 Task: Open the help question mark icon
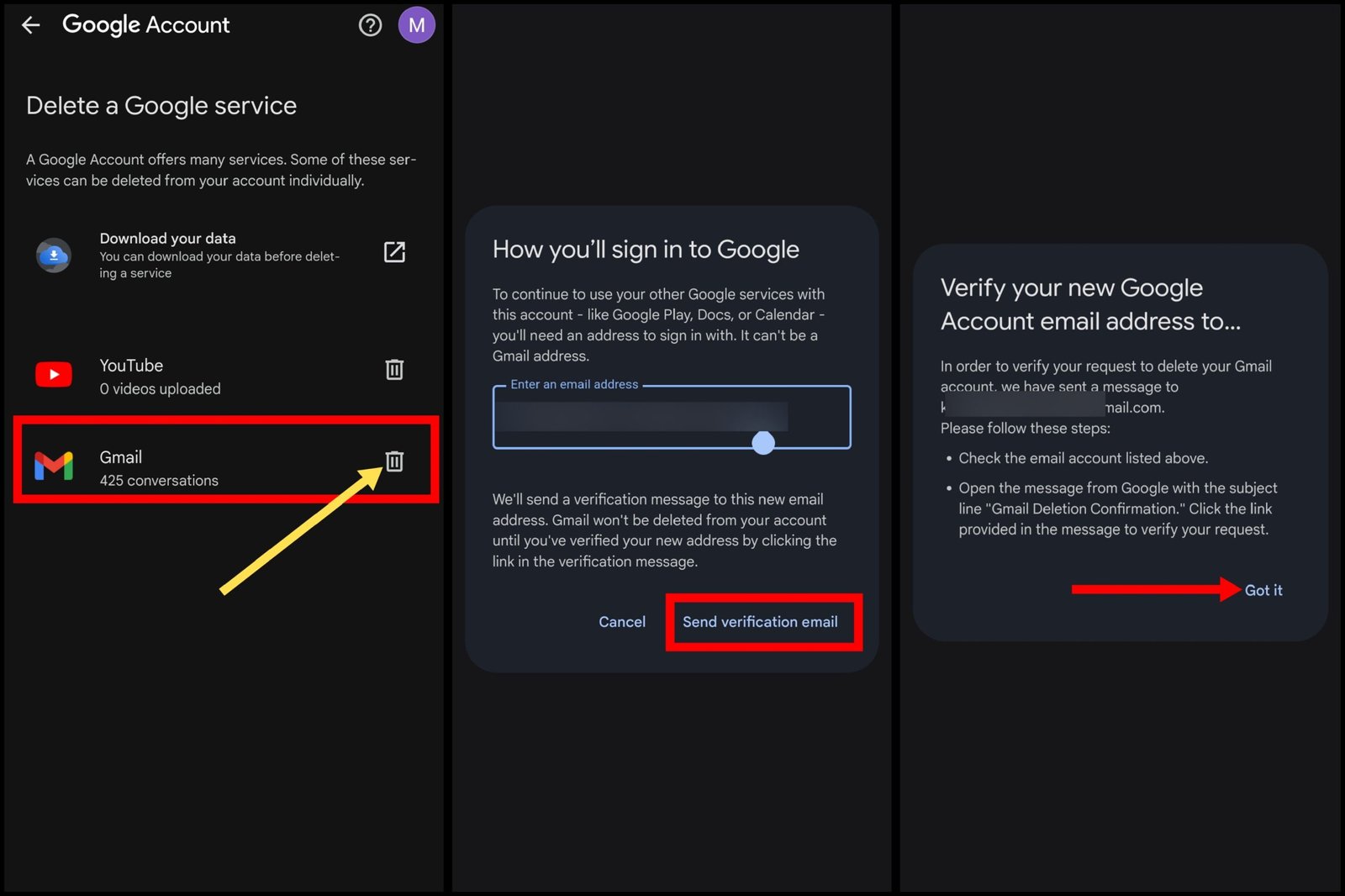tap(370, 25)
